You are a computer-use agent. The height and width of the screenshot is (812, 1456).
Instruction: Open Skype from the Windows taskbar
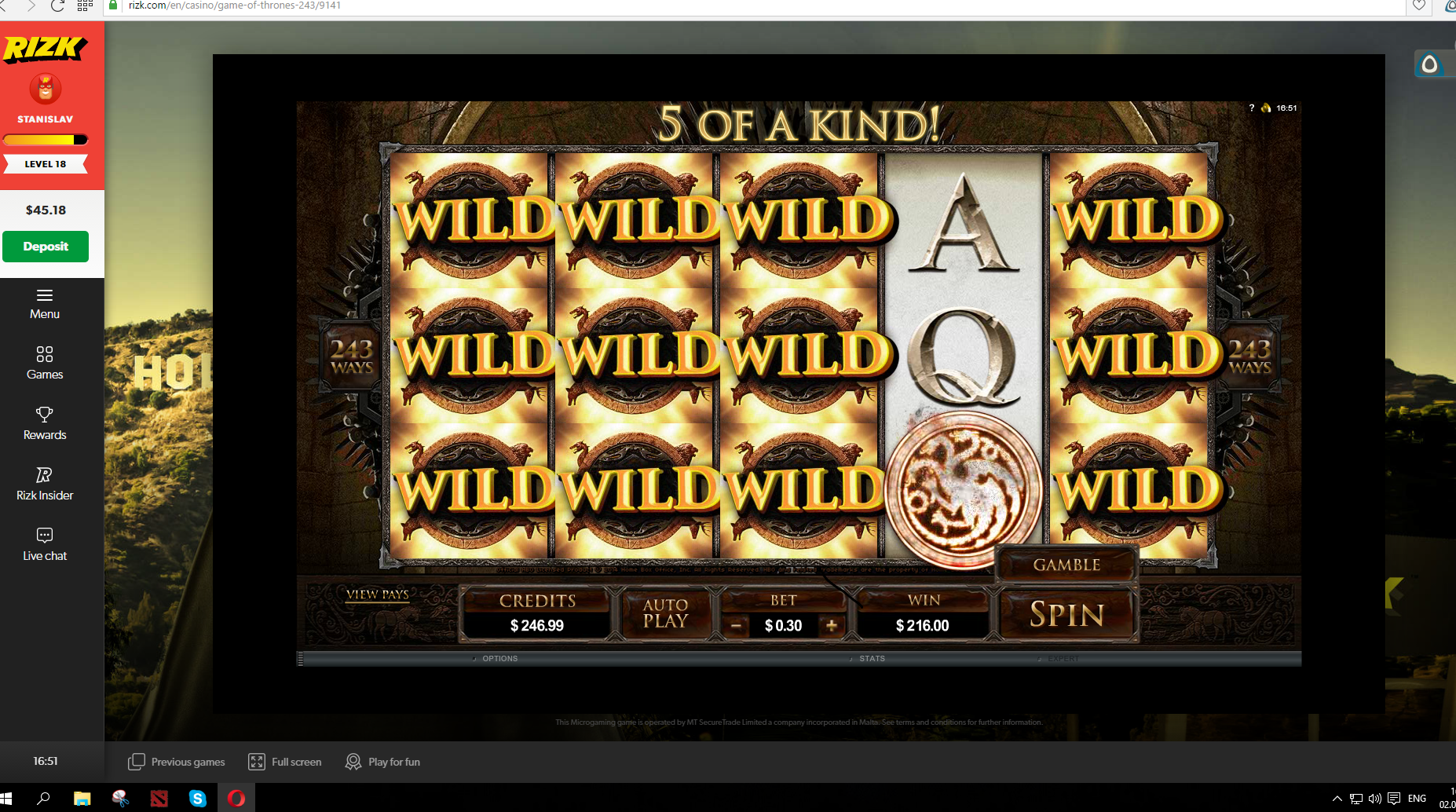(198, 799)
